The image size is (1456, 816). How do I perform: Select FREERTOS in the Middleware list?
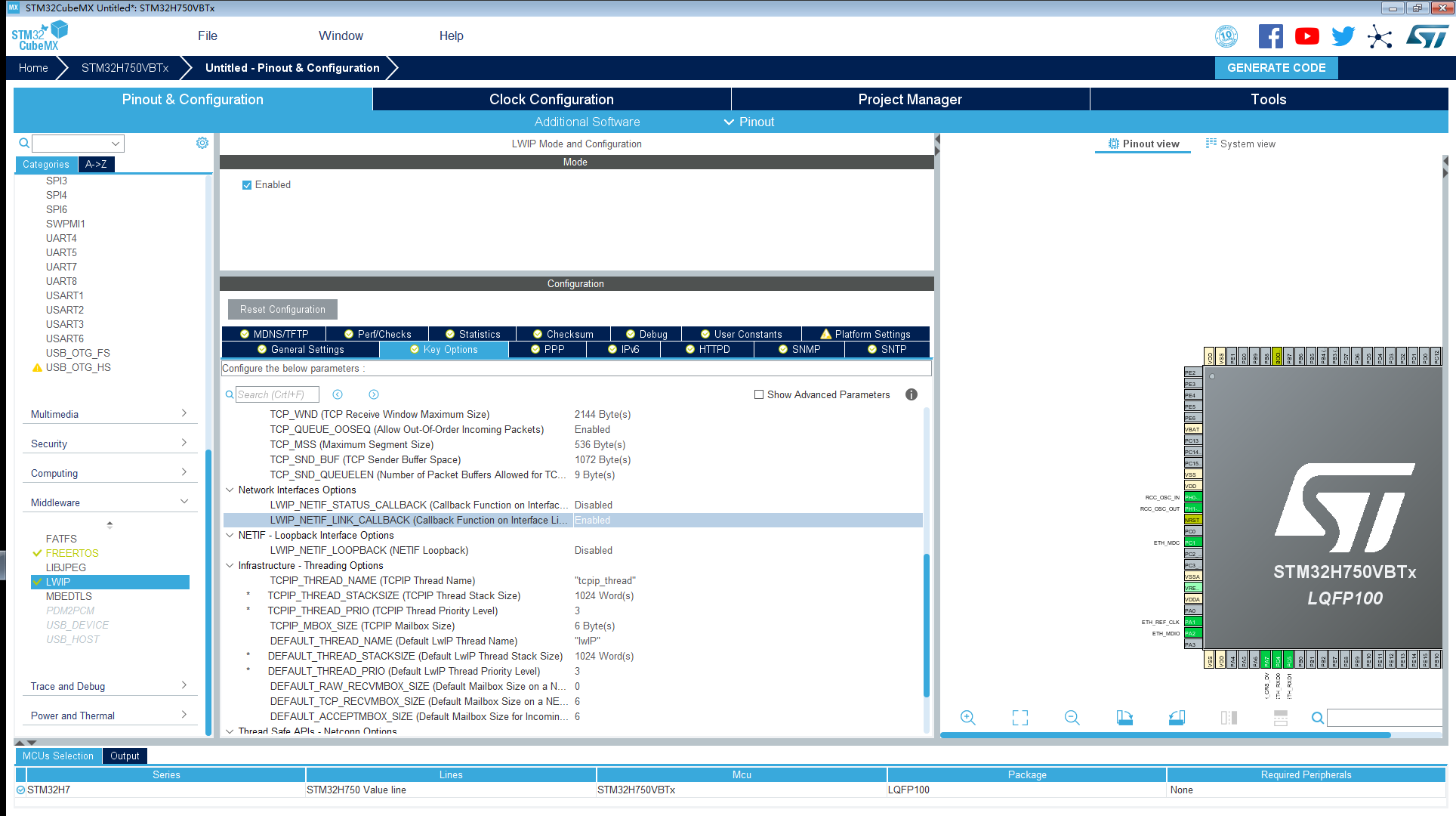[72, 553]
